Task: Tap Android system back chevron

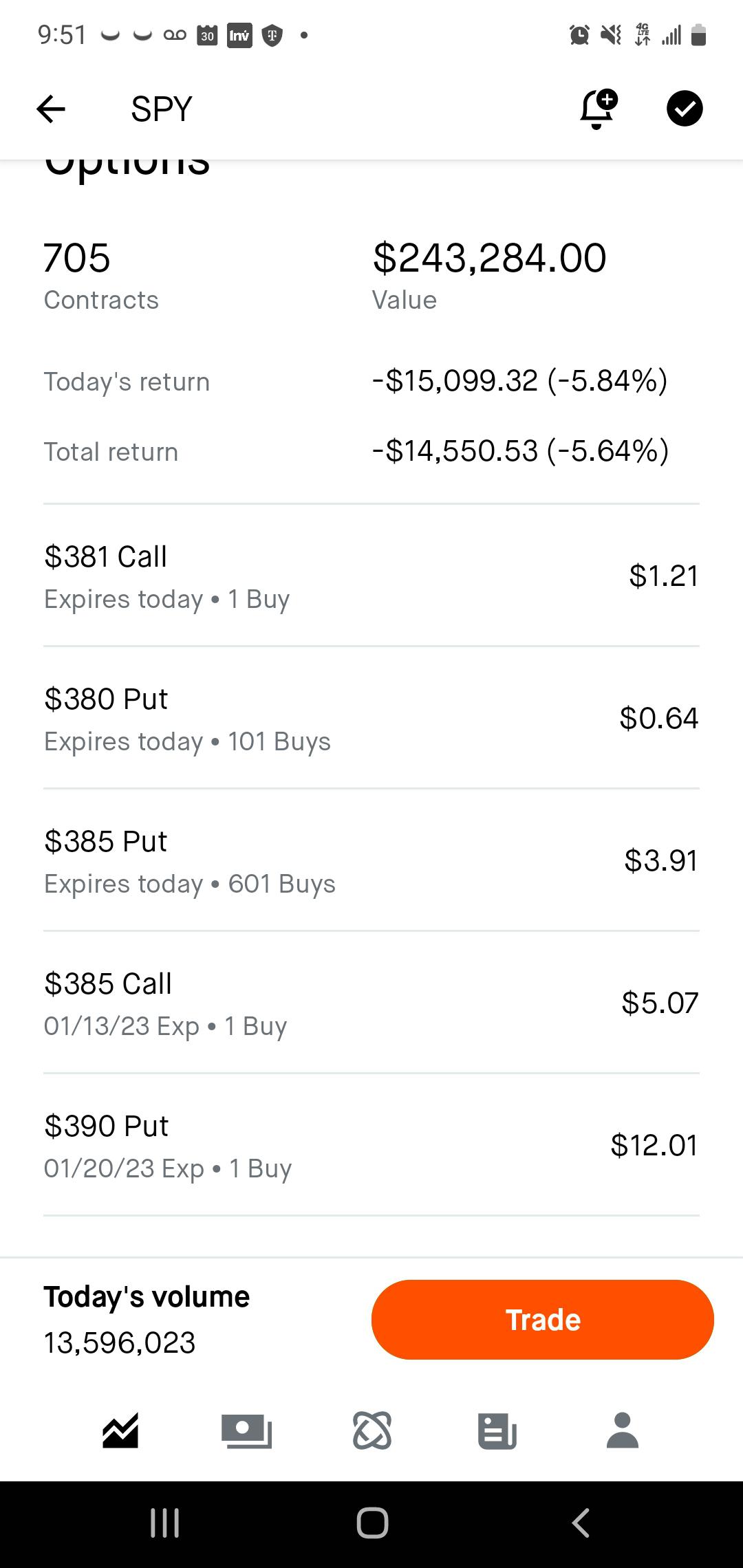Action: tap(581, 1523)
